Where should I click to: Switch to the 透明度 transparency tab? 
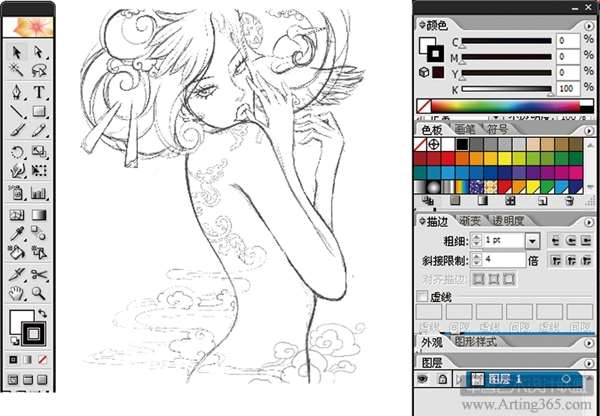coord(508,221)
